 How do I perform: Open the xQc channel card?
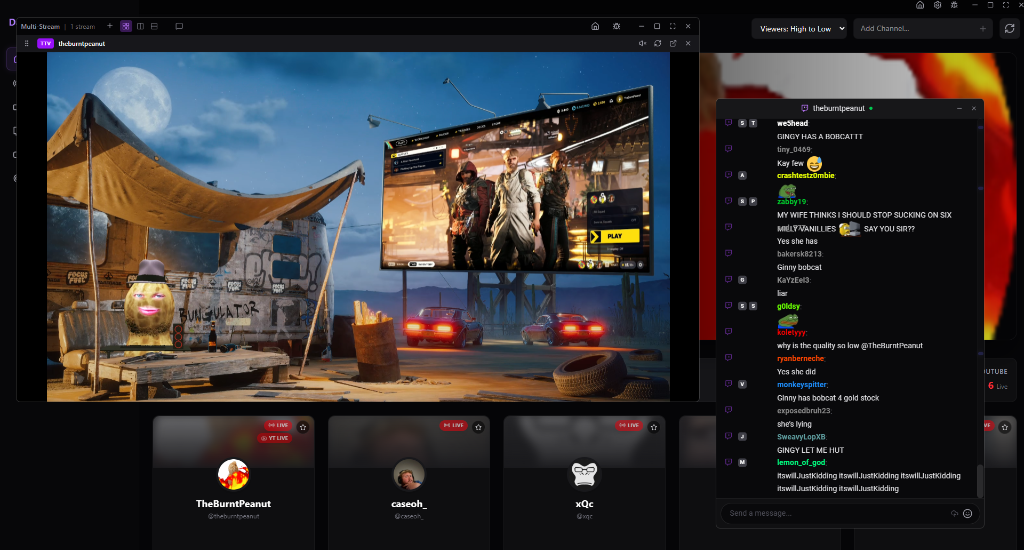584,480
